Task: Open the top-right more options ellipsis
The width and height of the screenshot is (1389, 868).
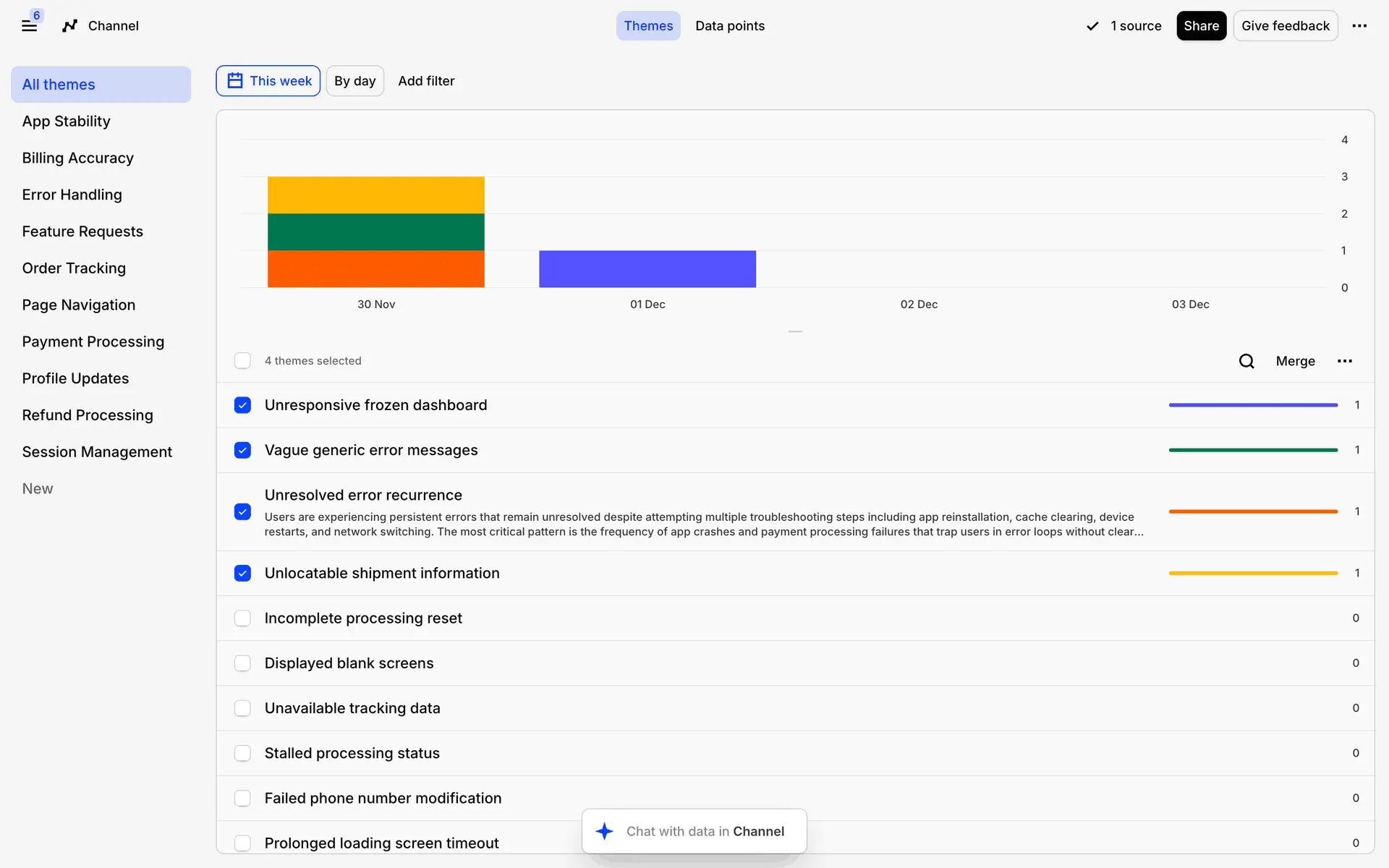Action: (1359, 26)
